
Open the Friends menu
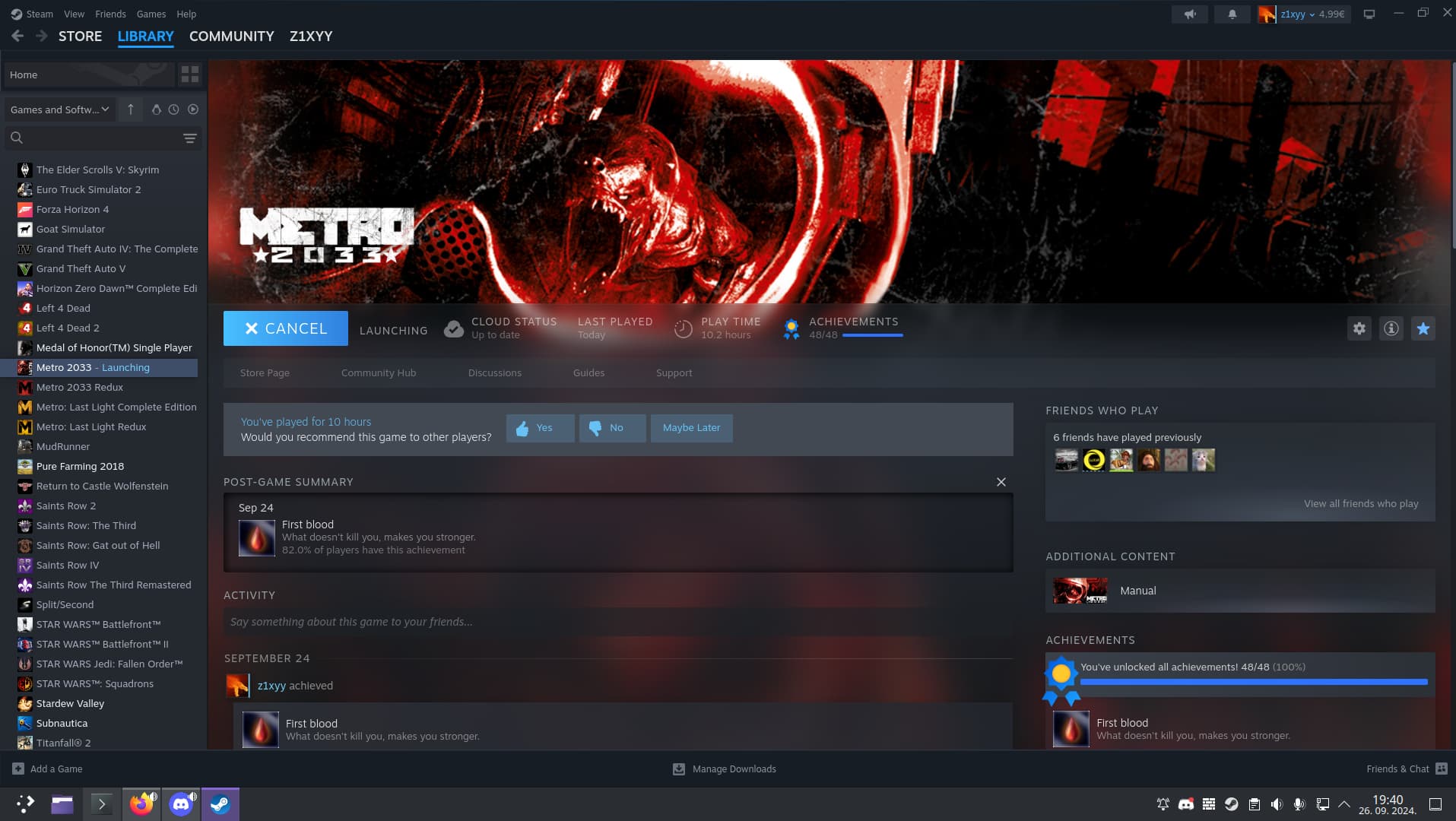[x=110, y=14]
